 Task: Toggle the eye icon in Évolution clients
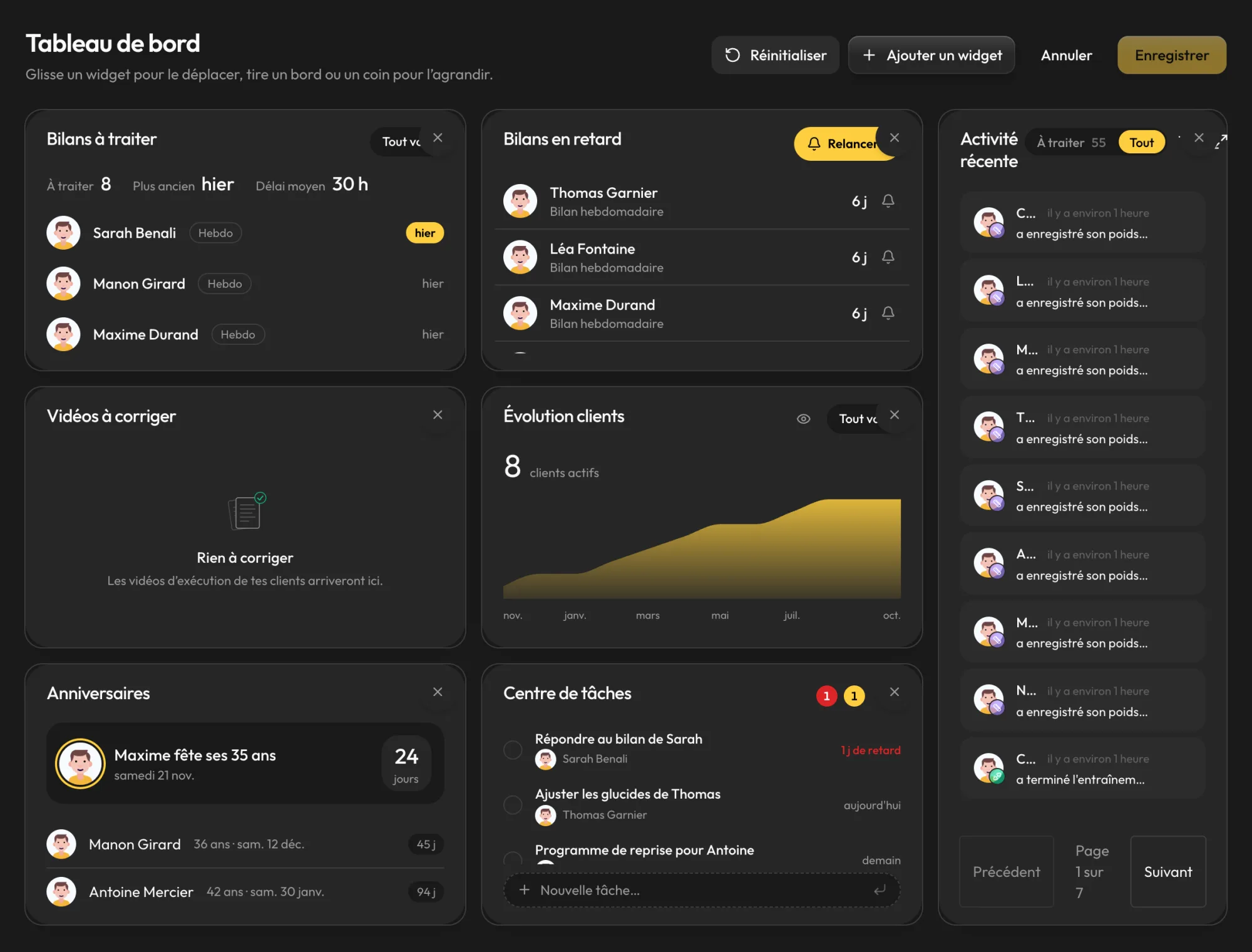coord(804,419)
